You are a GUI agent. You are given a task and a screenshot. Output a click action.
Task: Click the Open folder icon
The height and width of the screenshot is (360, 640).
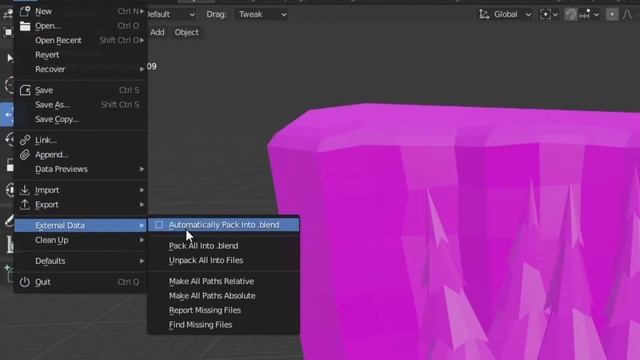(x=25, y=26)
